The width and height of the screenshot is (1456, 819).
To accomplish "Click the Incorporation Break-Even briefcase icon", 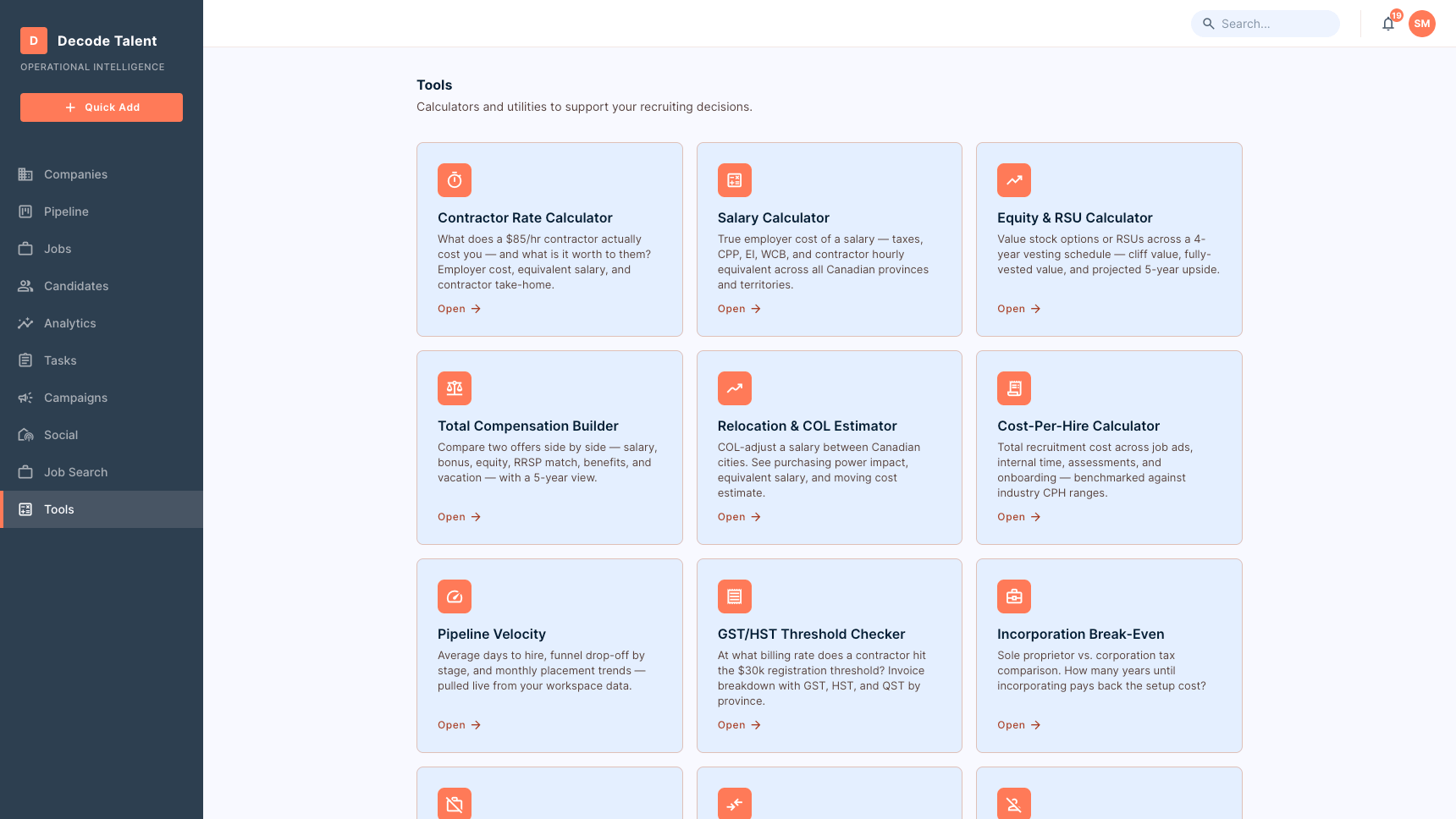I will pyautogui.click(x=1014, y=596).
